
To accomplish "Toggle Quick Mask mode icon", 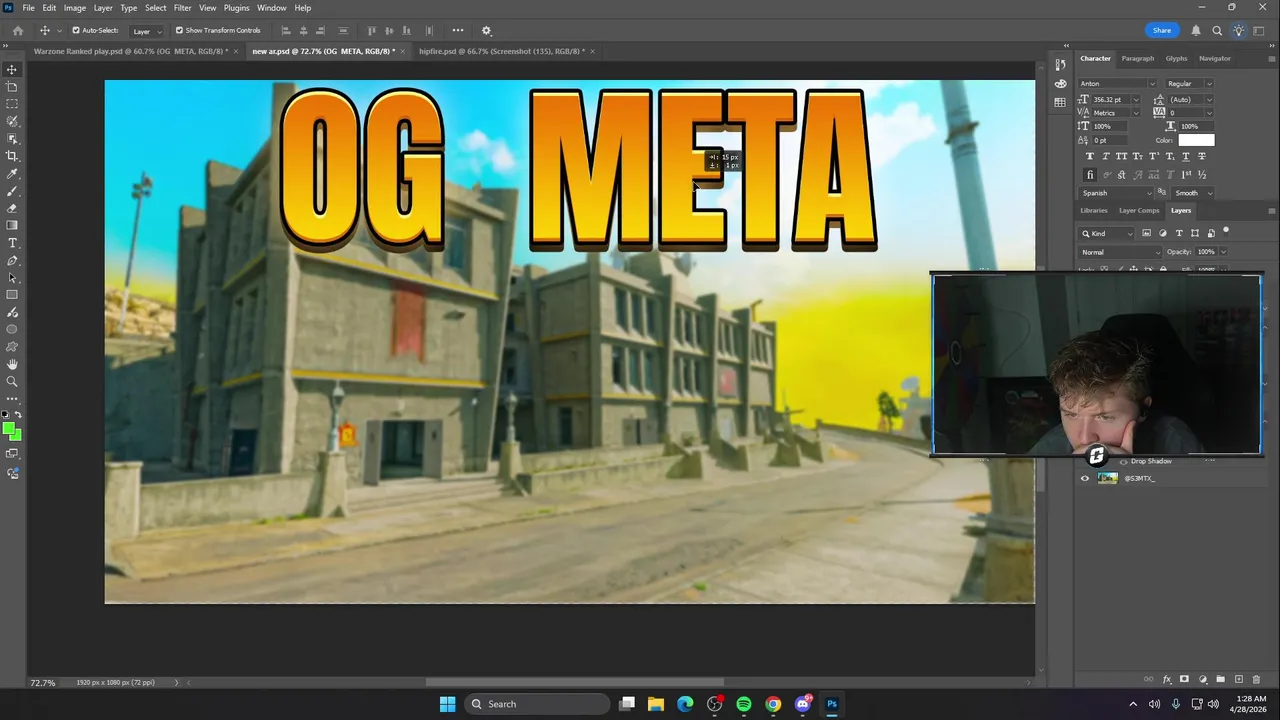I will (x=12, y=453).
